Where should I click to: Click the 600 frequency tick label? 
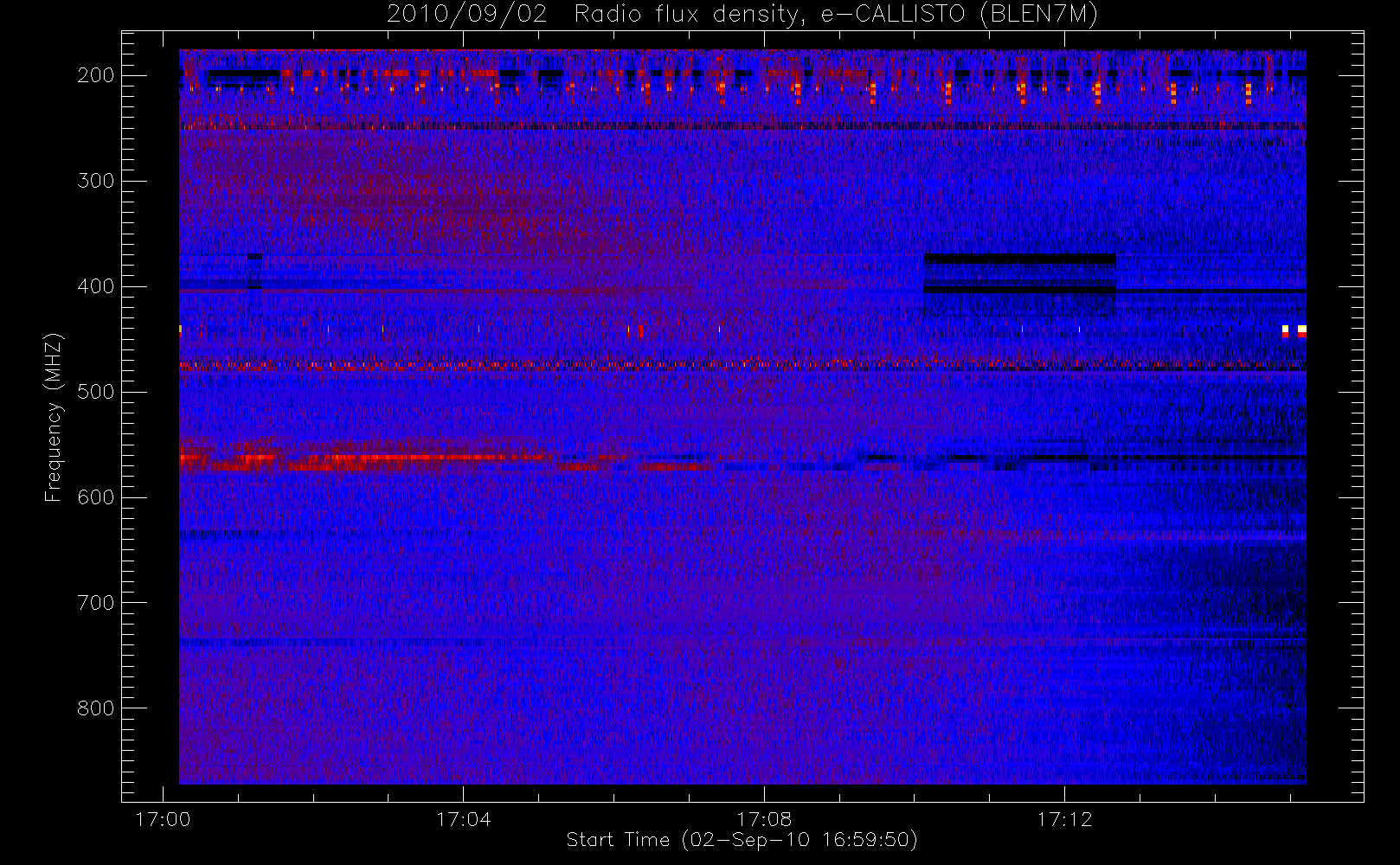click(x=96, y=497)
